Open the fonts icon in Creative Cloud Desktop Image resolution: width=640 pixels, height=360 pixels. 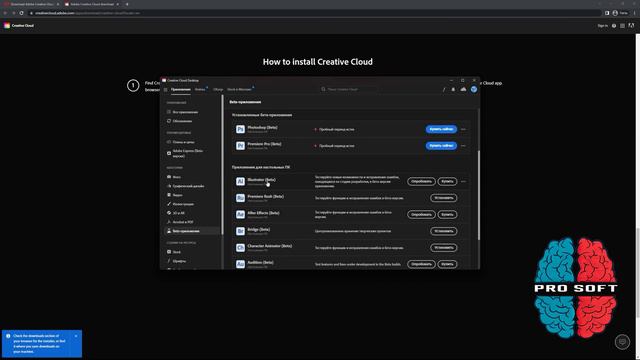[x=444, y=89]
